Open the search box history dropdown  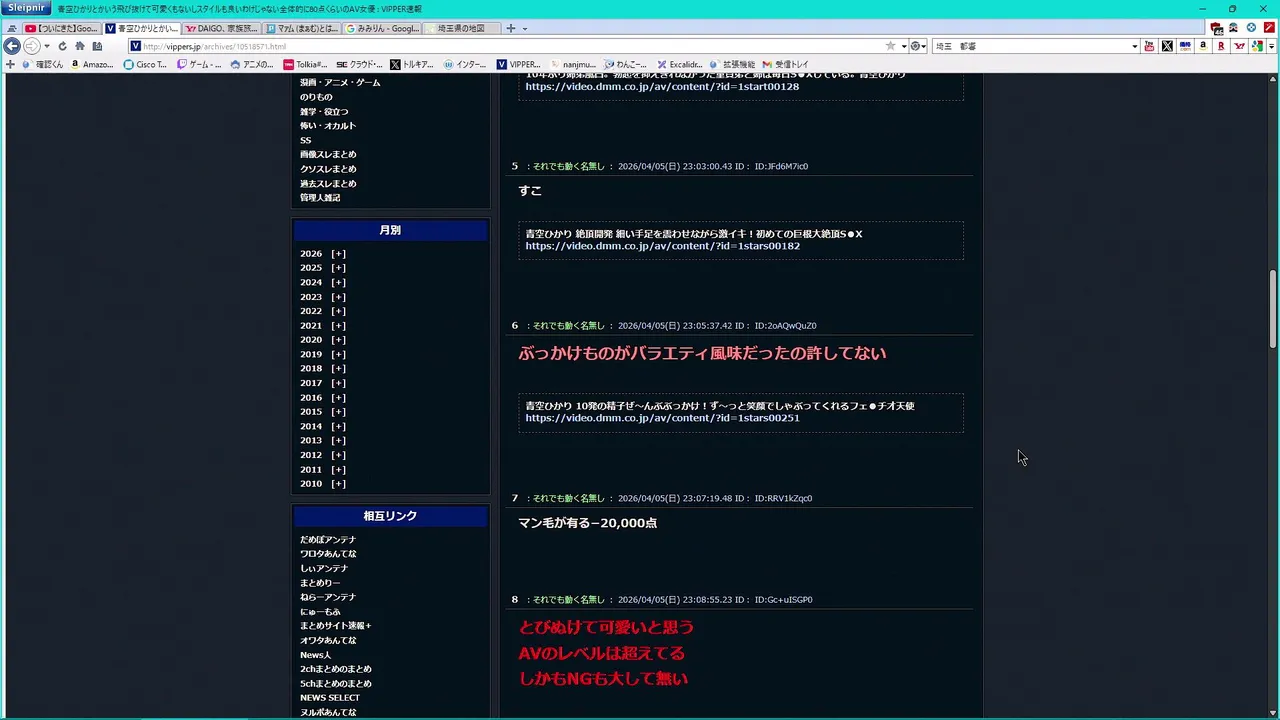point(1134,46)
